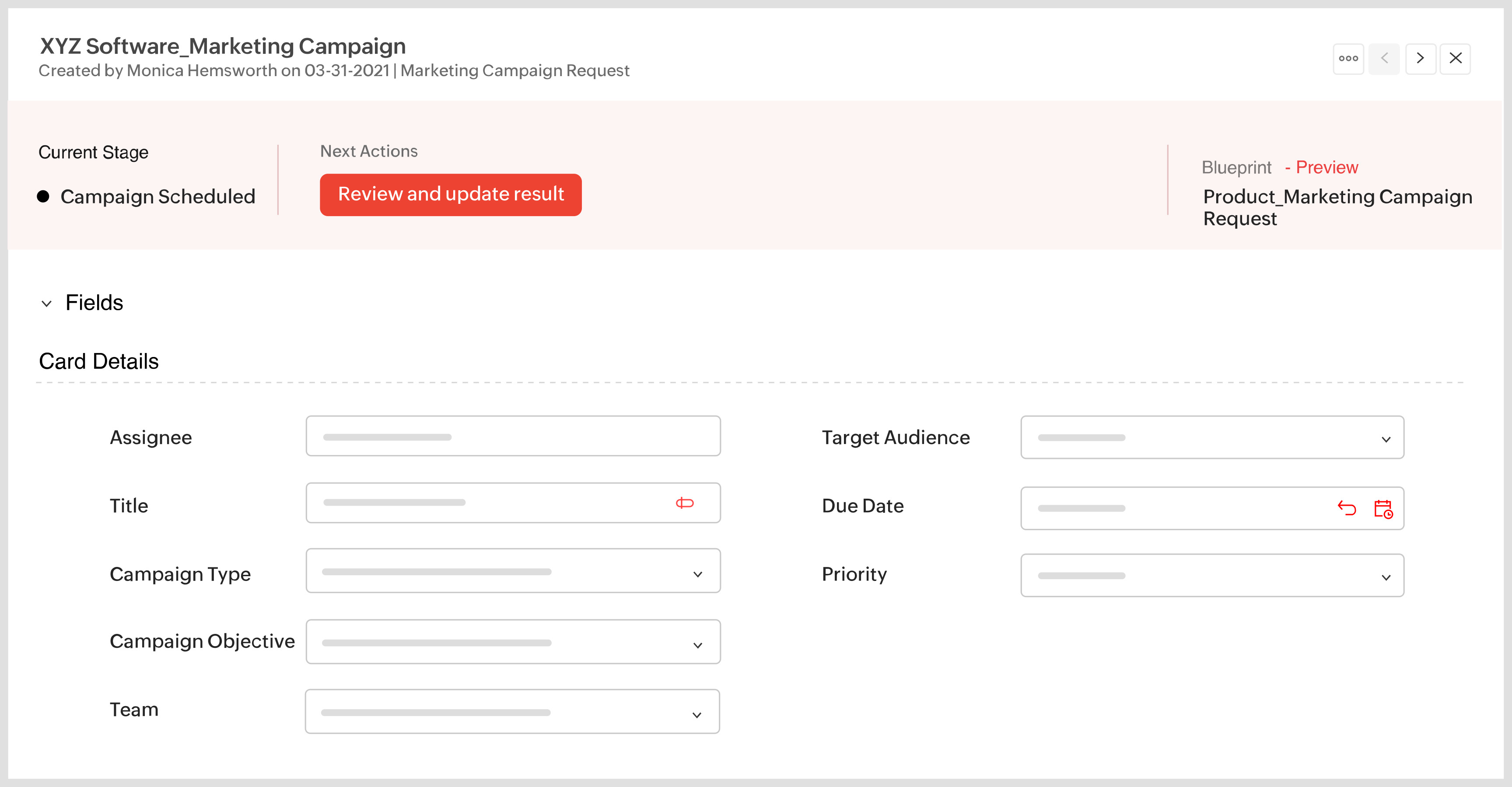
Task: Collapse the Fields section chevron
Action: point(46,304)
